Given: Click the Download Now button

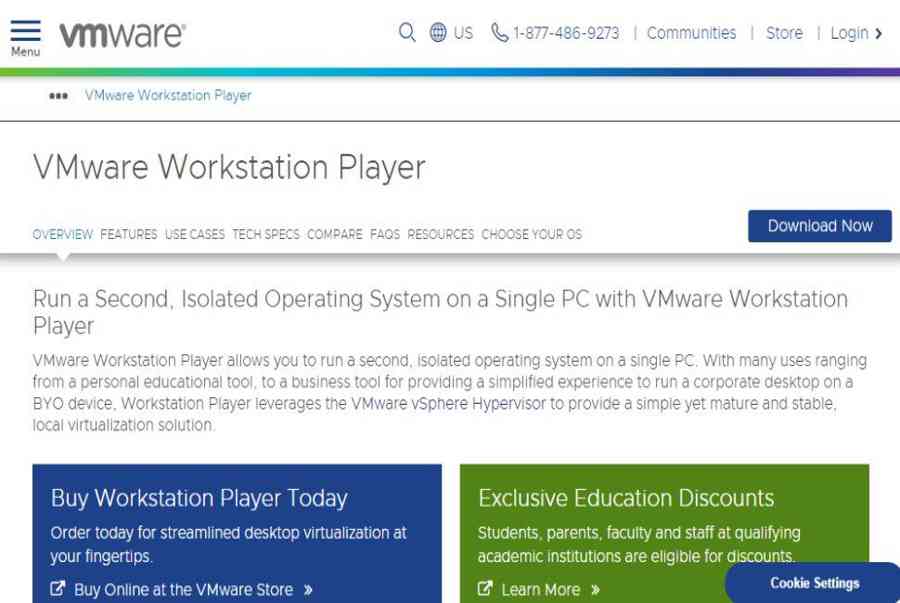Looking at the screenshot, I should point(820,226).
